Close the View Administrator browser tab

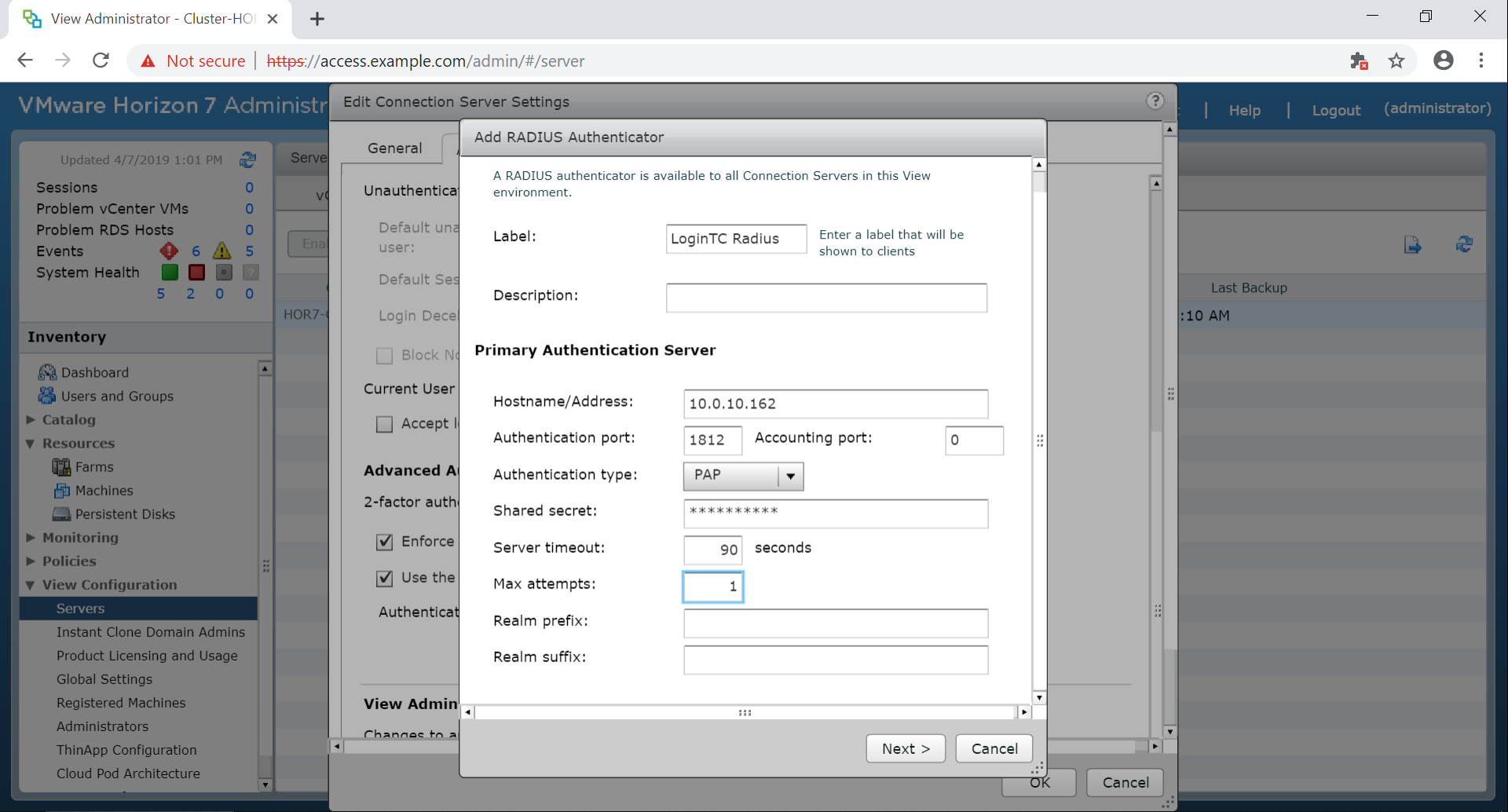click(x=273, y=19)
